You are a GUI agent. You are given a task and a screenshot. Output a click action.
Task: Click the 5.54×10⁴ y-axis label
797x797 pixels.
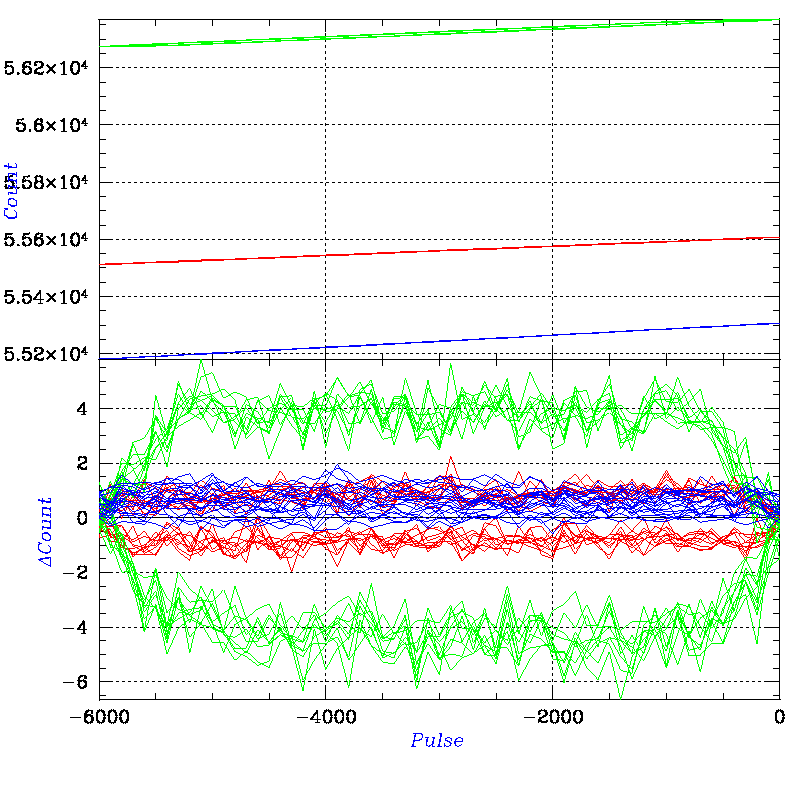click(x=46, y=296)
